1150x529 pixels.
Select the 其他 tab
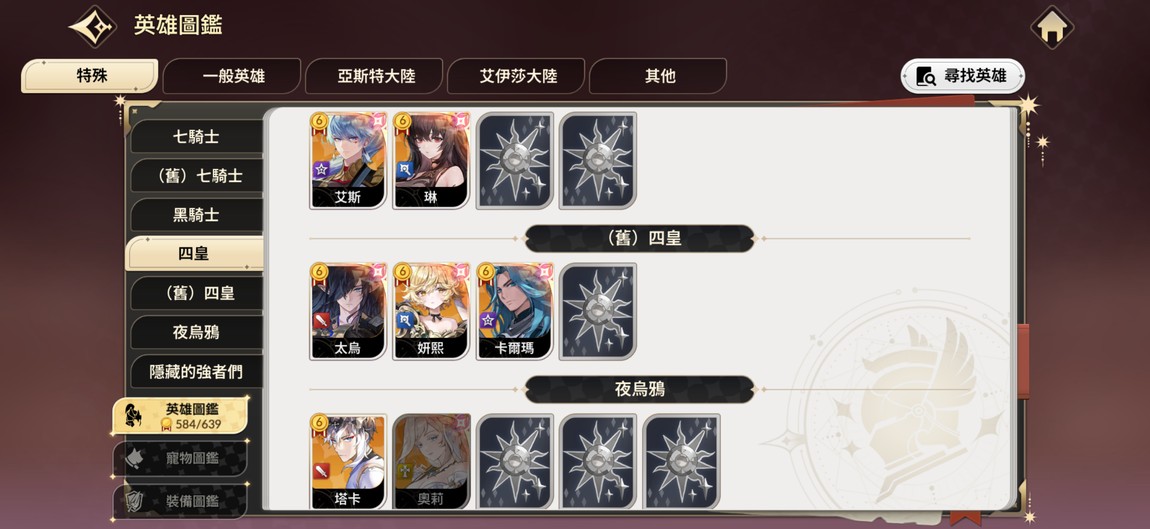(658, 76)
